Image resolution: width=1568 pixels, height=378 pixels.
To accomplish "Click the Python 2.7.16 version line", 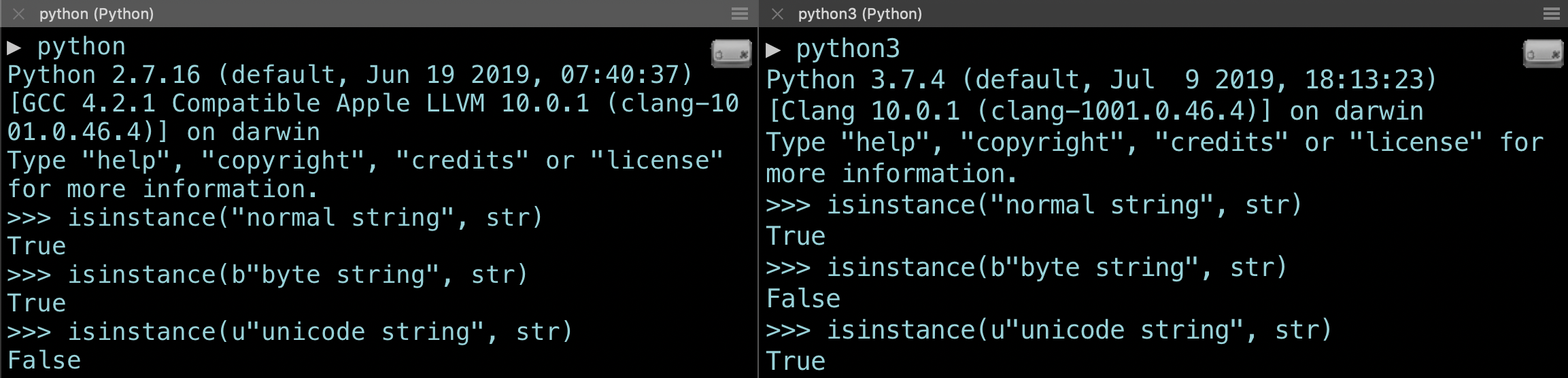I will 350,75.
